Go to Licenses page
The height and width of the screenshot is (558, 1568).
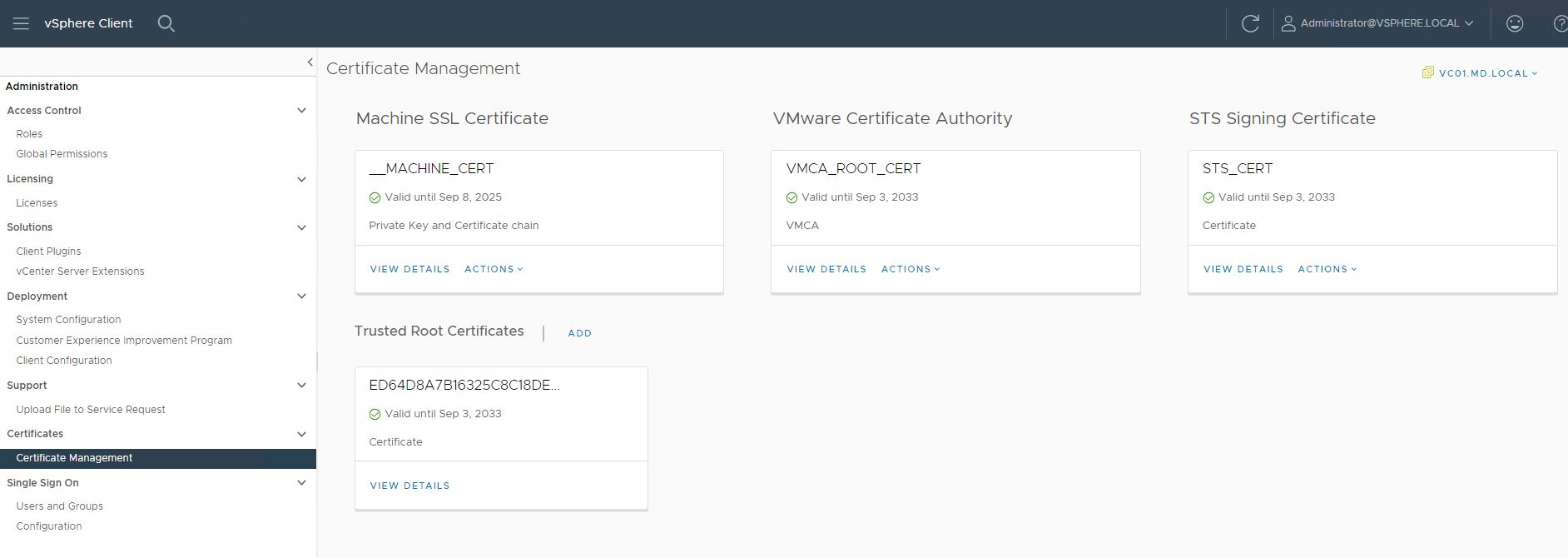point(37,203)
